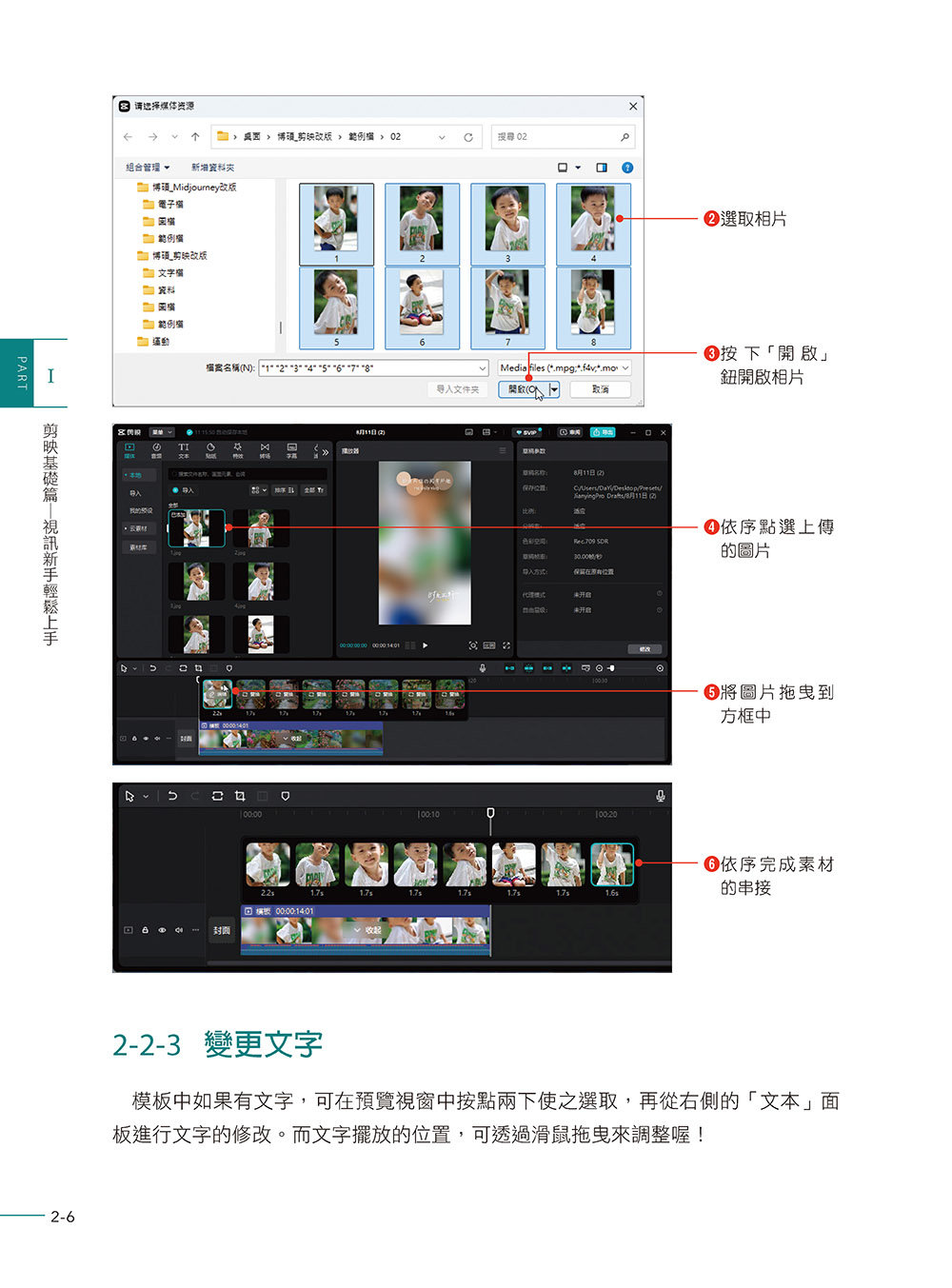Viewport: 952px width, 1288px height.
Task: Open the 特效 (Effects) panel
Action: 237,449
